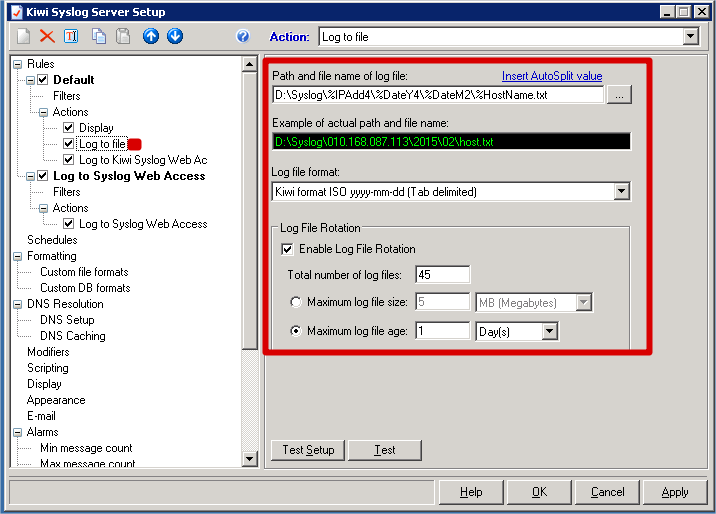Click the Apply button
716x514 pixels.
click(x=675, y=492)
